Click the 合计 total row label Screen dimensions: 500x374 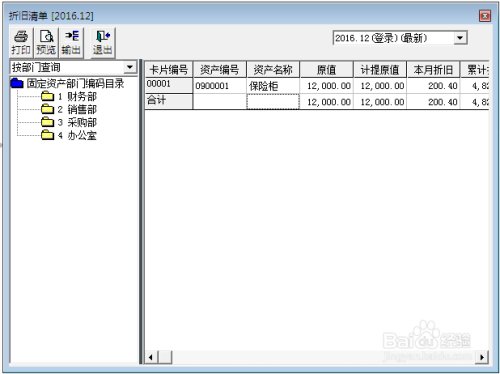tap(169, 101)
